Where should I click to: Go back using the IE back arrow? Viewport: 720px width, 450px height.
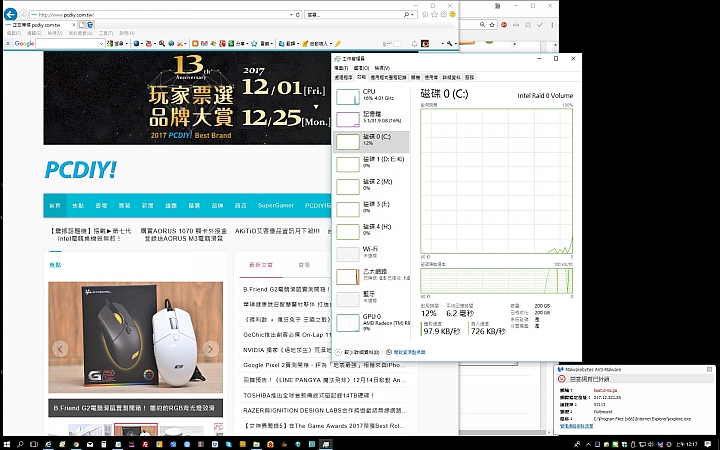(x=10, y=14)
